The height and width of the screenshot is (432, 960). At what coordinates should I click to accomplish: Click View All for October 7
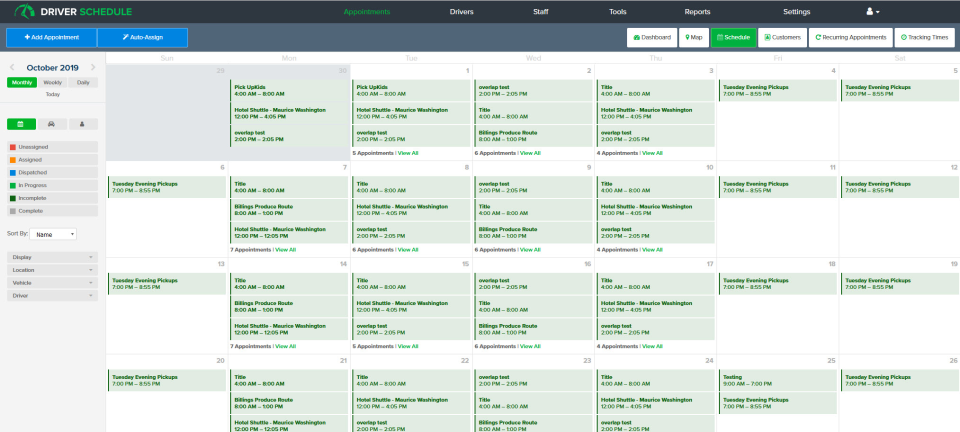click(285, 250)
